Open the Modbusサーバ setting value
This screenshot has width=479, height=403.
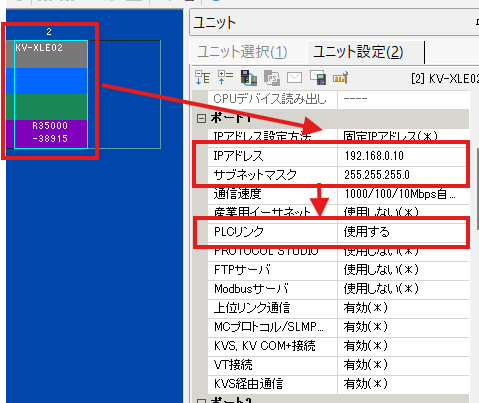click(381, 288)
